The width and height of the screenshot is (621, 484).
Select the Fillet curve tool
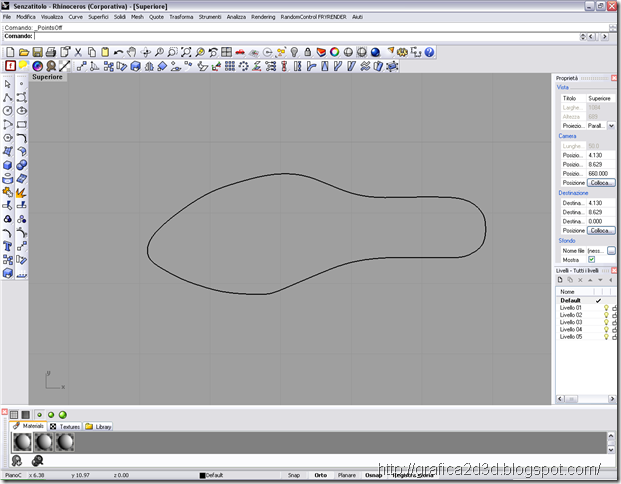(x=22, y=138)
